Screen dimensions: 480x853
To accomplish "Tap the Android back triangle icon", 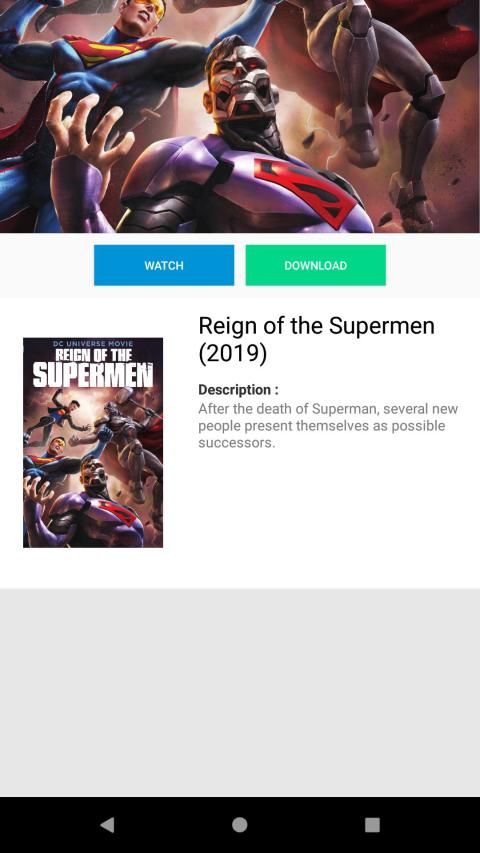I will [107, 825].
